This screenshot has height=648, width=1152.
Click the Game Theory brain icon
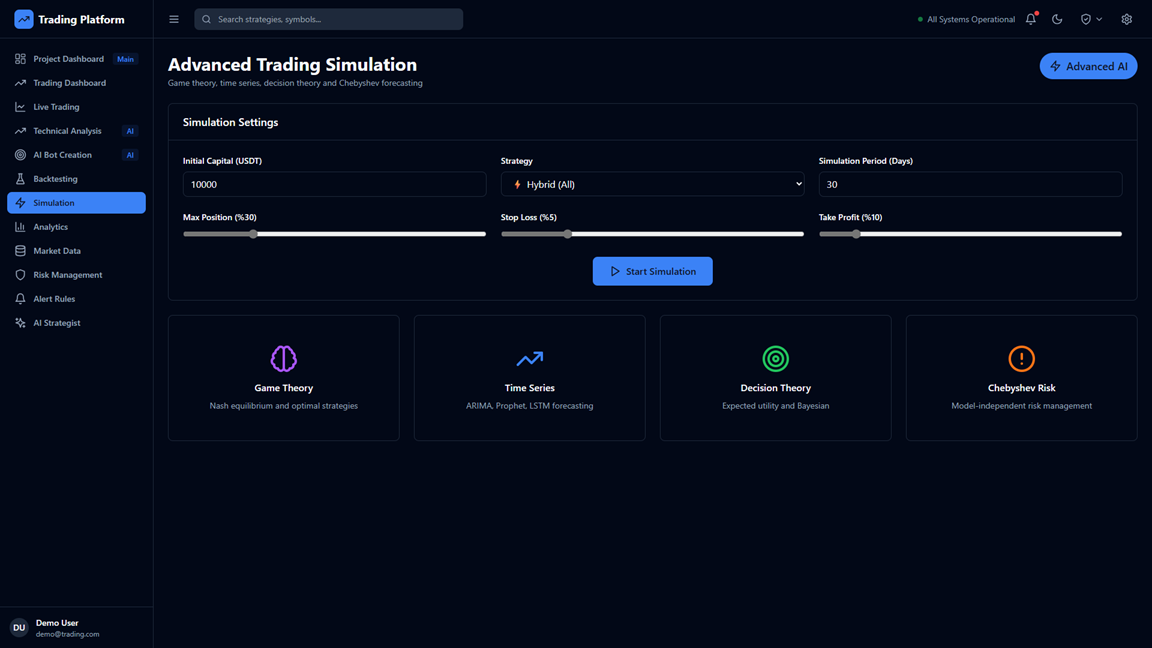pyautogui.click(x=284, y=358)
